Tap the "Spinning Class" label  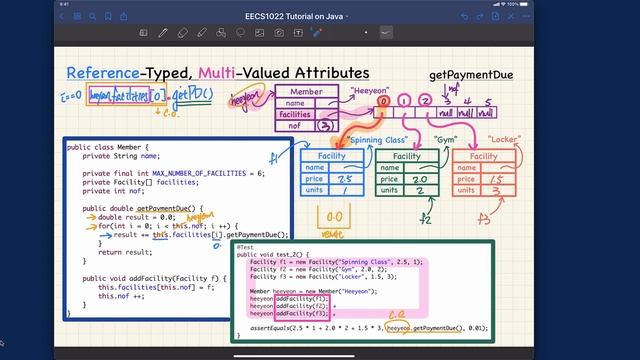[x=378, y=140]
